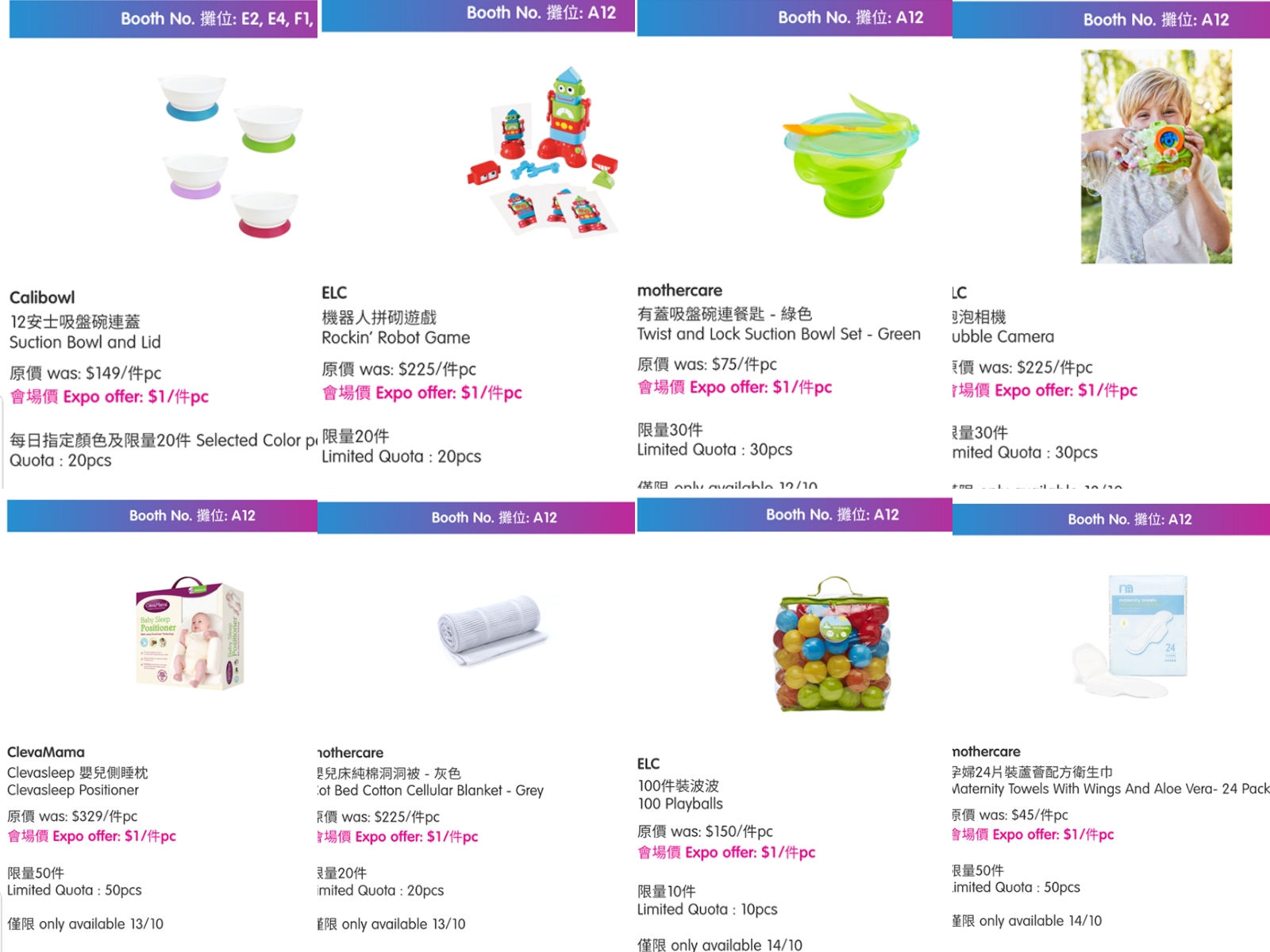
Task: Open the Suction Bowl and Lid title
Action: point(85,342)
